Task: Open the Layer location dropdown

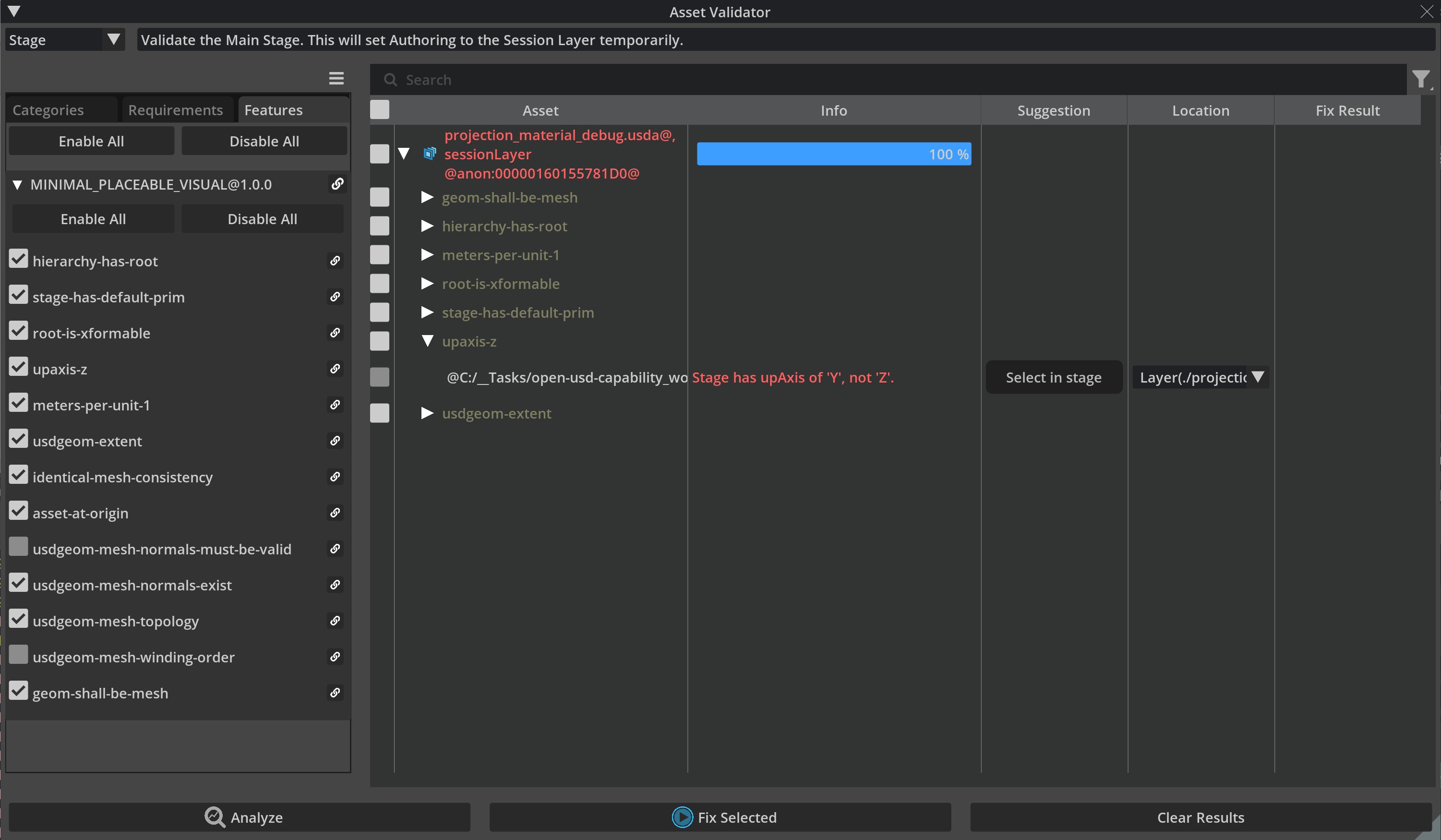Action: click(1258, 377)
